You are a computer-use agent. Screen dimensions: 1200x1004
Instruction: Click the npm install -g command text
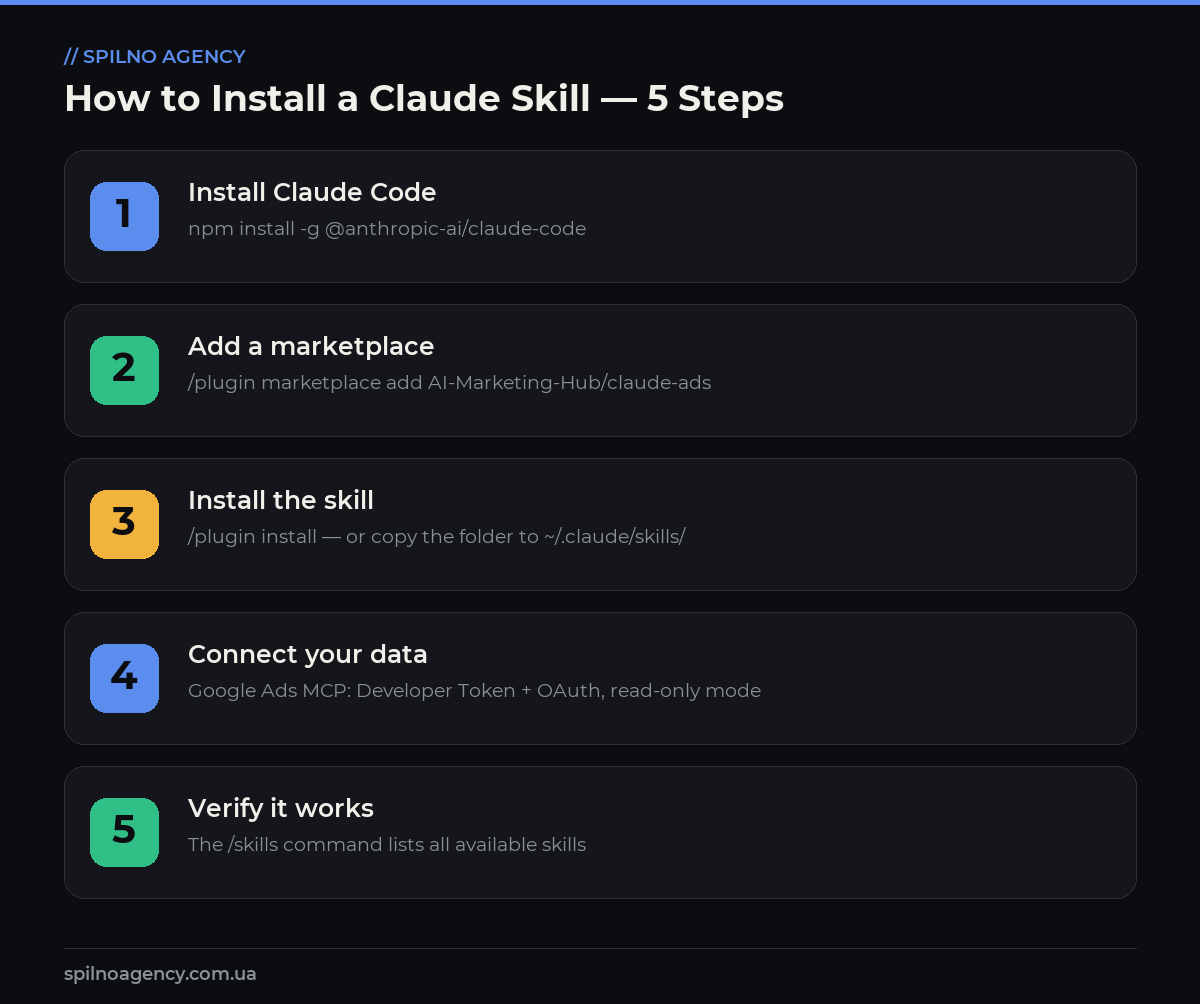[x=387, y=229]
